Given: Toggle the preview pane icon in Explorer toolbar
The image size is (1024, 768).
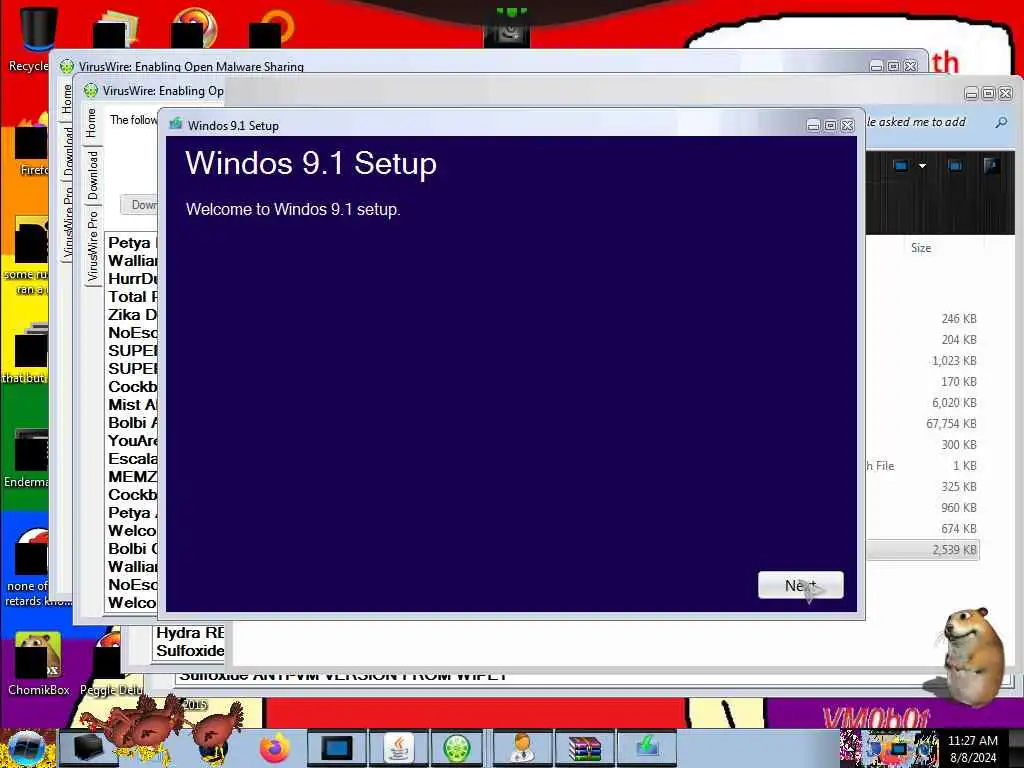Looking at the screenshot, I should [955, 166].
